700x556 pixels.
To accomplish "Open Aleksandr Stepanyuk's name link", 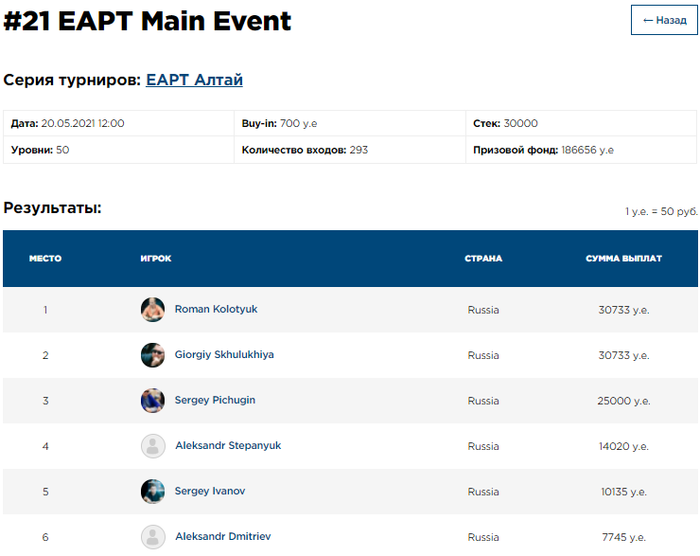I will [228, 446].
